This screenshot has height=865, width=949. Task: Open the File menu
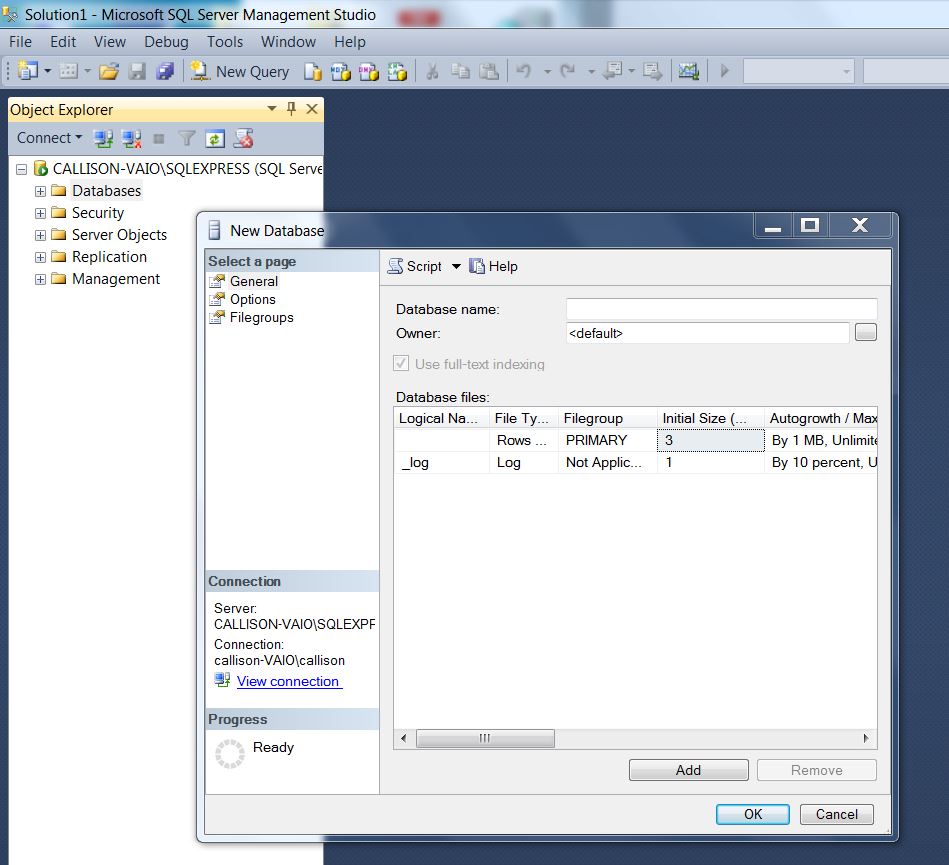click(x=20, y=42)
